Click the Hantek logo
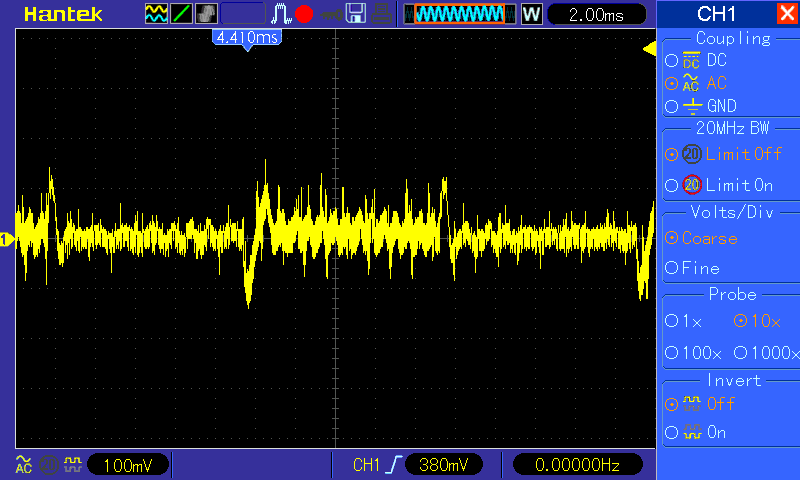The width and height of the screenshot is (800, 480). (63, 14)
